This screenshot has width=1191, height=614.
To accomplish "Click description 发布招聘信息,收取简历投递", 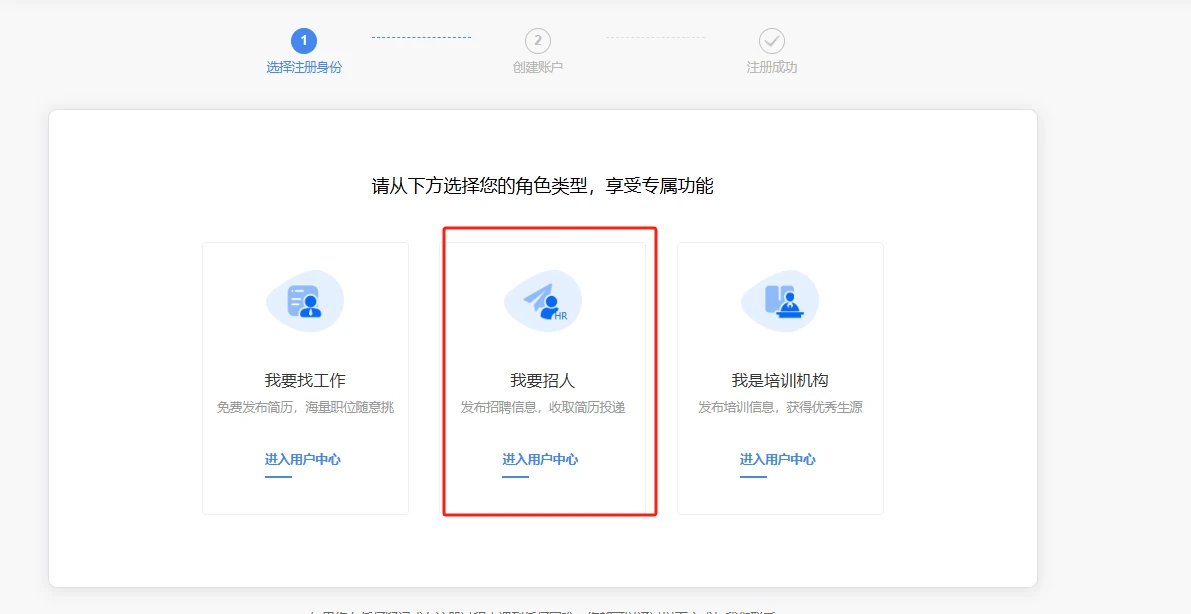I will point(543,407).
